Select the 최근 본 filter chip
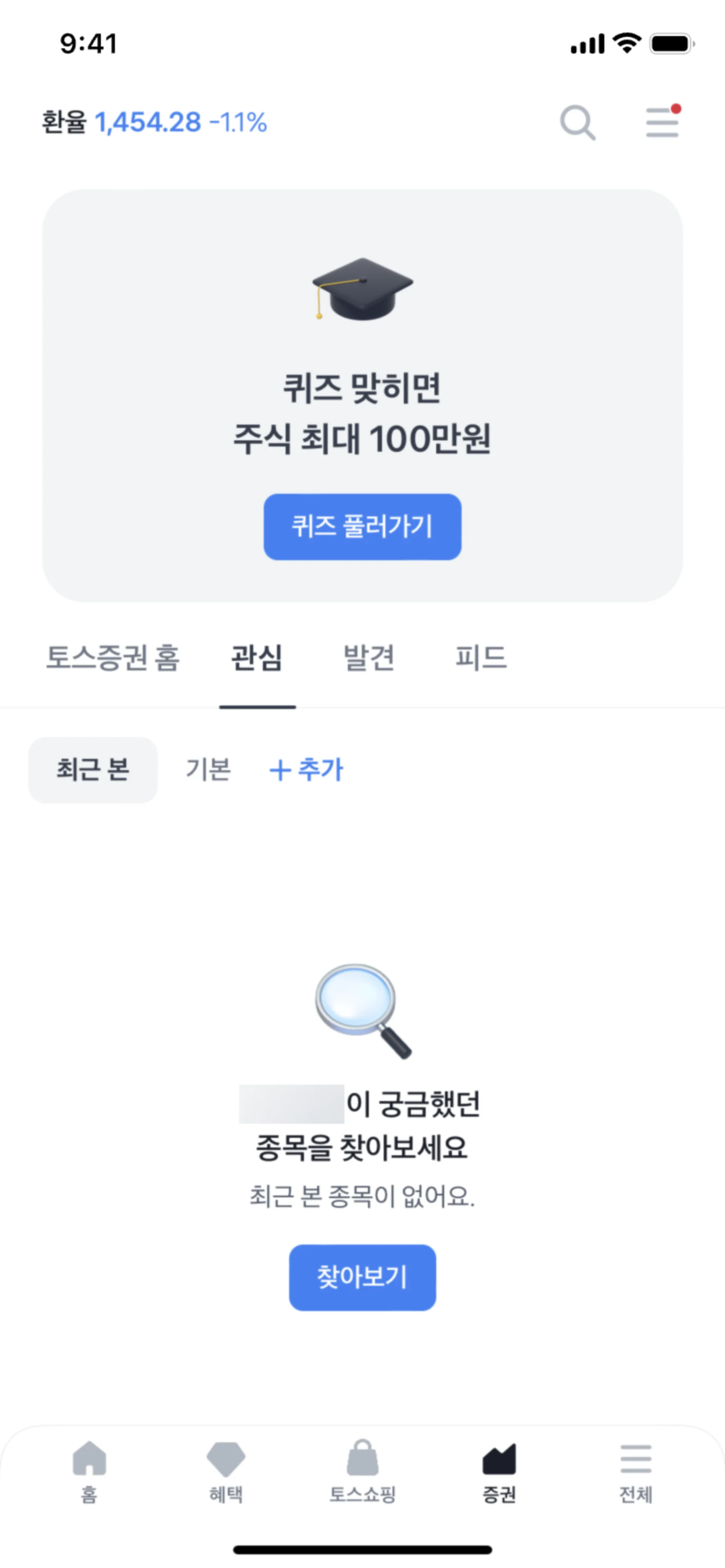 (93, 770)
